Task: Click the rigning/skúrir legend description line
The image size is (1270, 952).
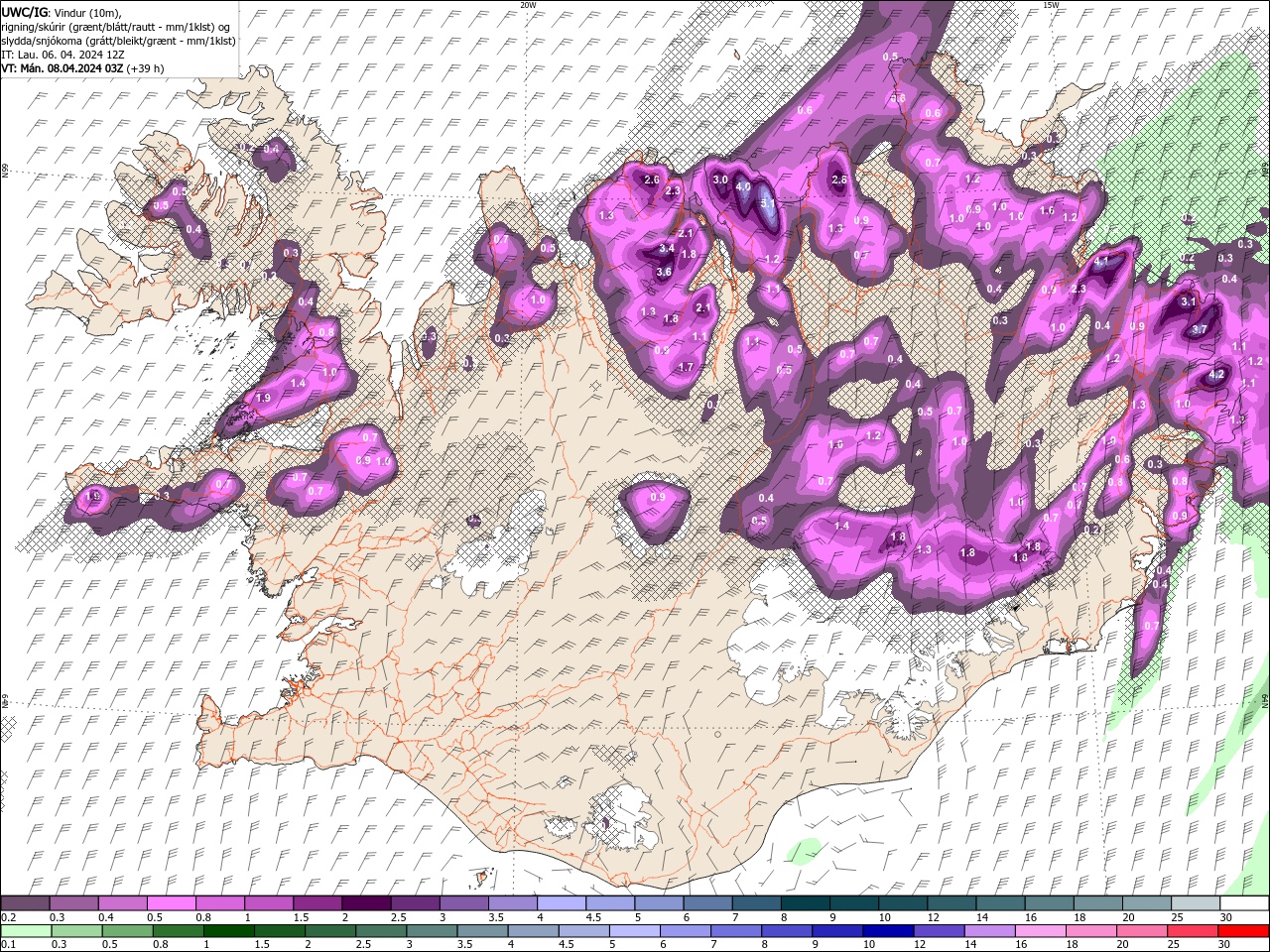Action: tap(117, 26)
